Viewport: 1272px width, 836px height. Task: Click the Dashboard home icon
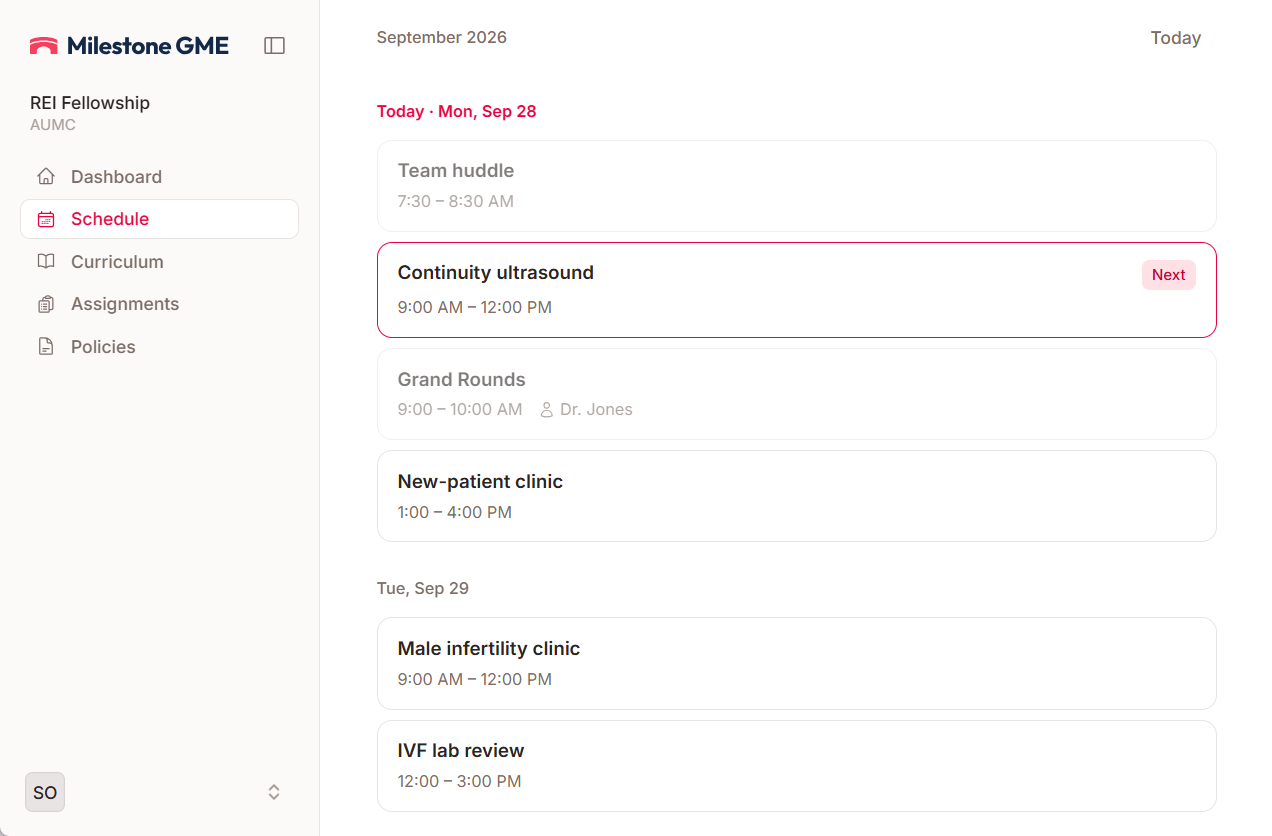tap(46, 177)
